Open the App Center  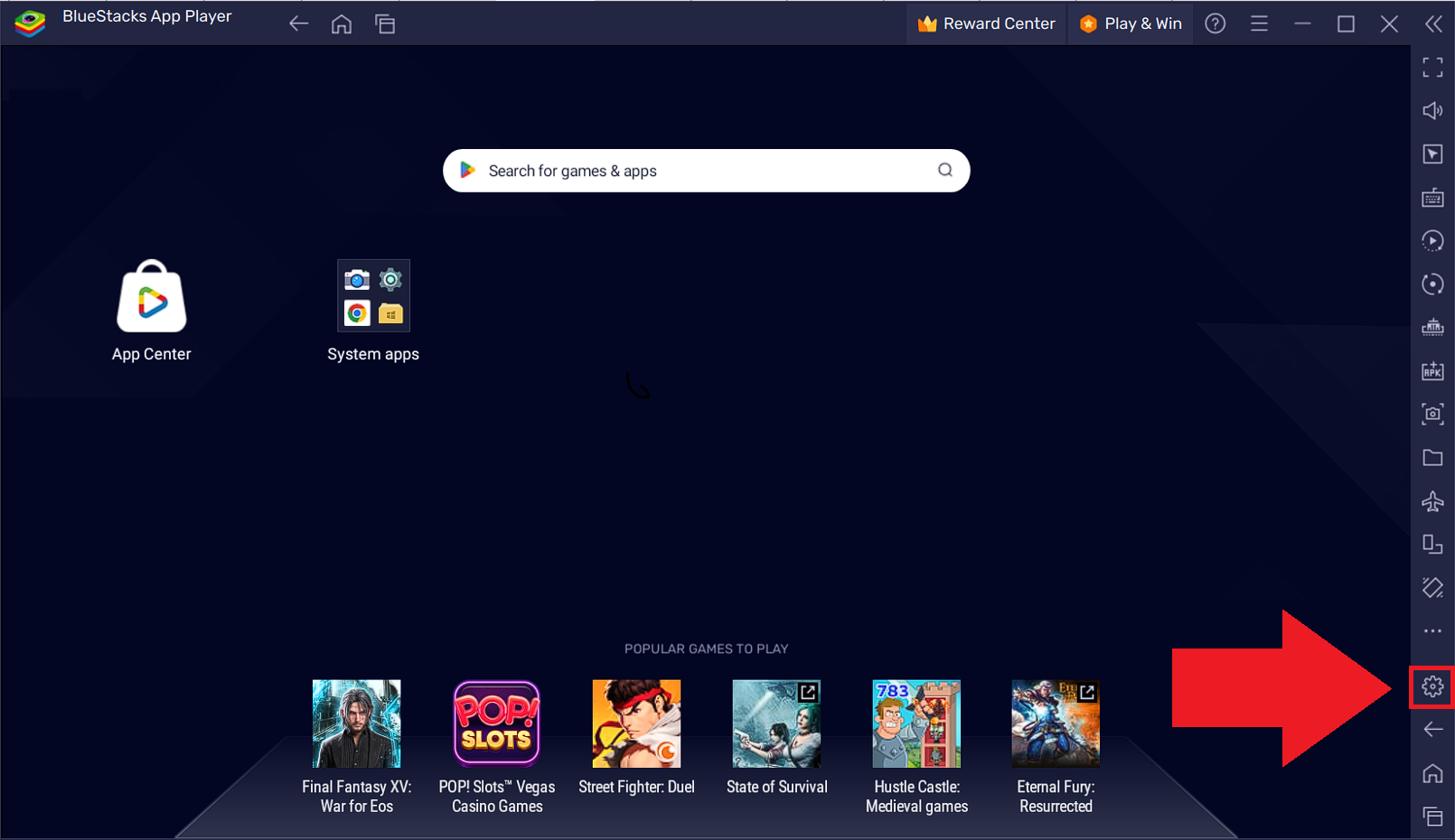pyautogui.click(x=151, y=295)
